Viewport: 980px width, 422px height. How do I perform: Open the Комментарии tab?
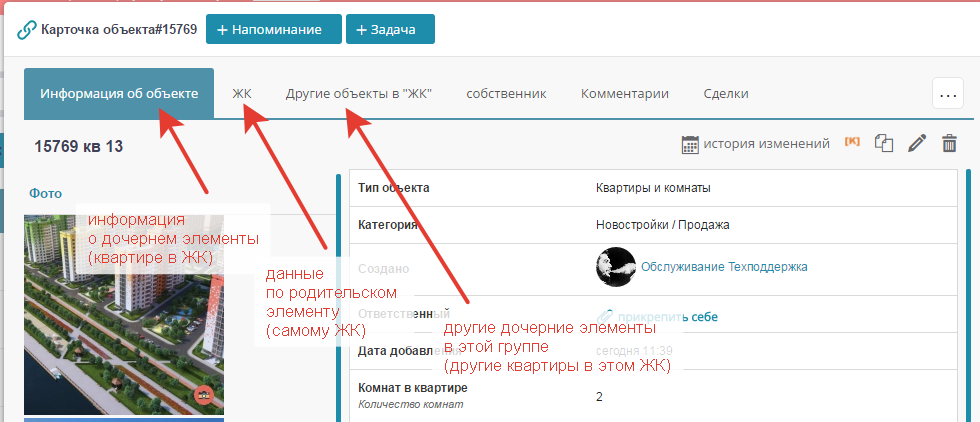[625, 94]
